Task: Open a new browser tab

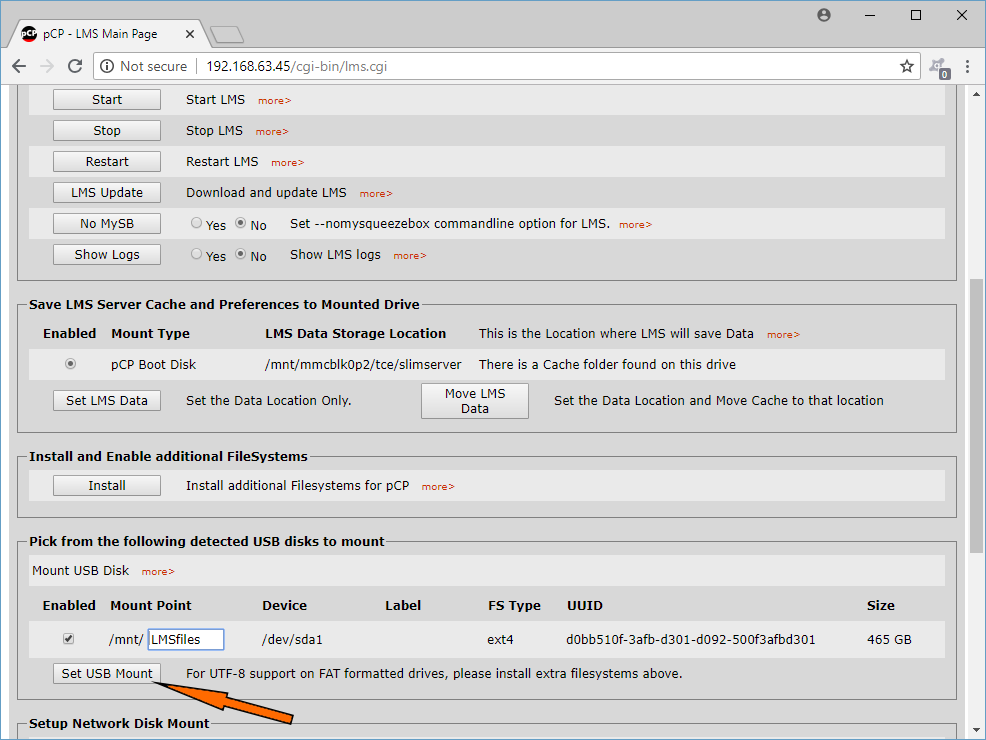Action: [x=226, y=35]
